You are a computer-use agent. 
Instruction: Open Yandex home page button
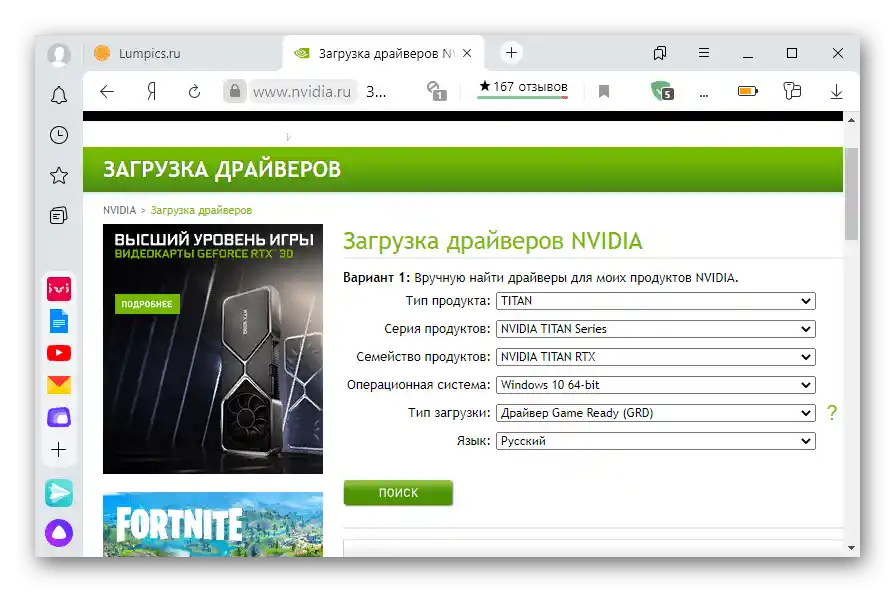pyautogui.click(x=151, y=91)
